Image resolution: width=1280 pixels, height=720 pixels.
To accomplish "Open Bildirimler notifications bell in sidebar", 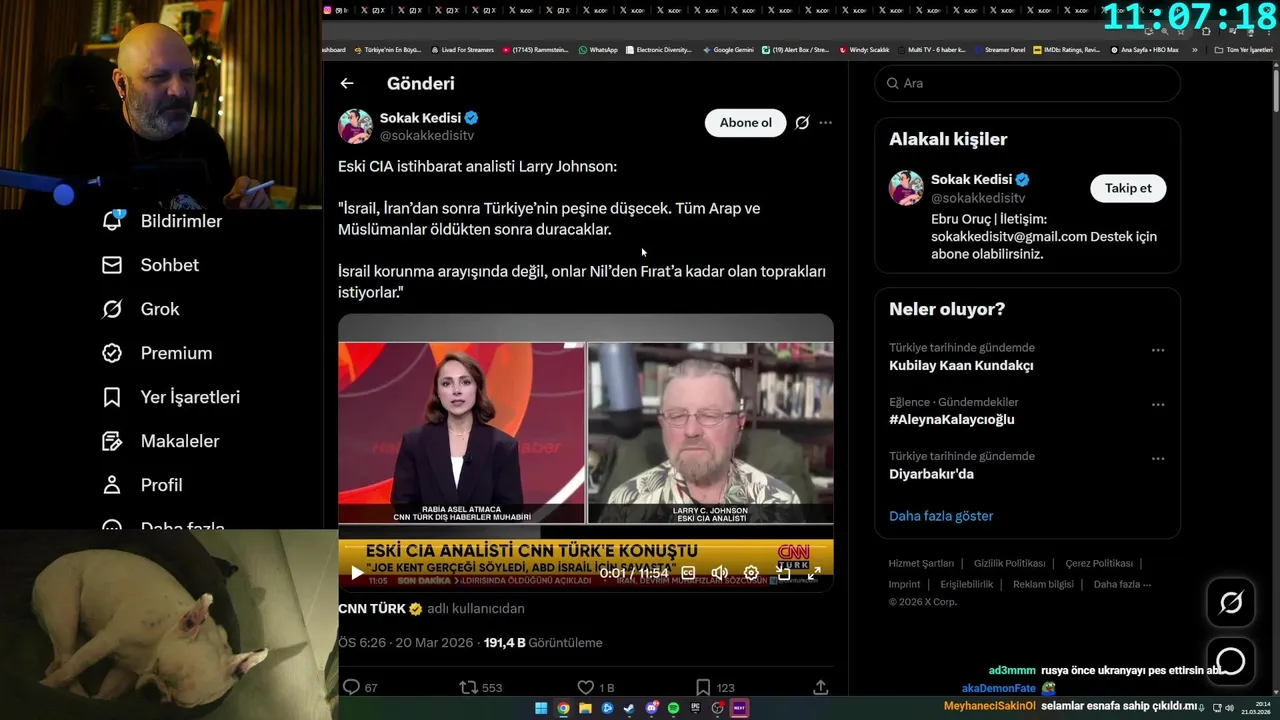I will pyautogui.click(x=162, y=221).
